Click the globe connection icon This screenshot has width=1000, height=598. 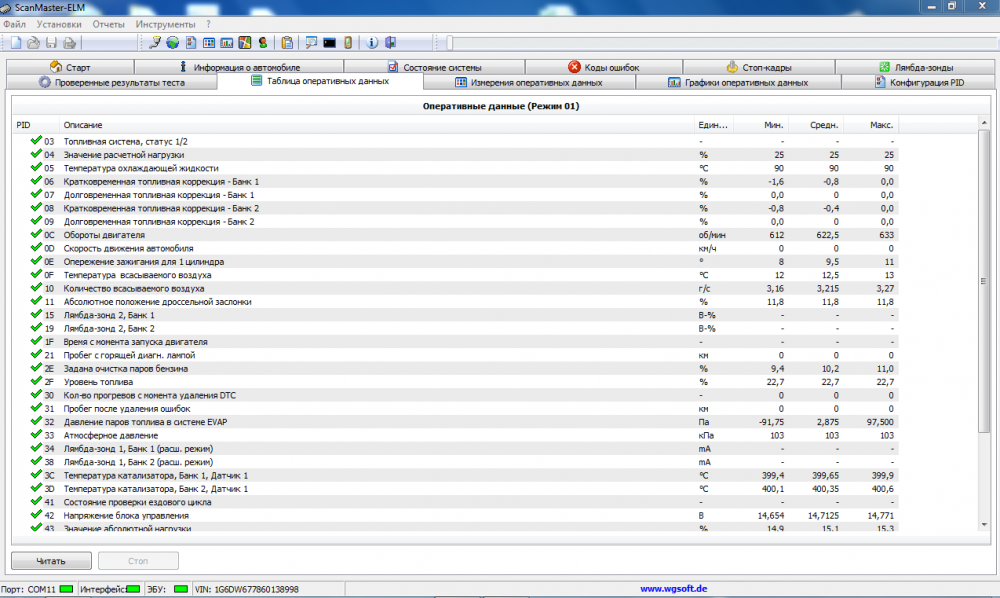(171, 42)
